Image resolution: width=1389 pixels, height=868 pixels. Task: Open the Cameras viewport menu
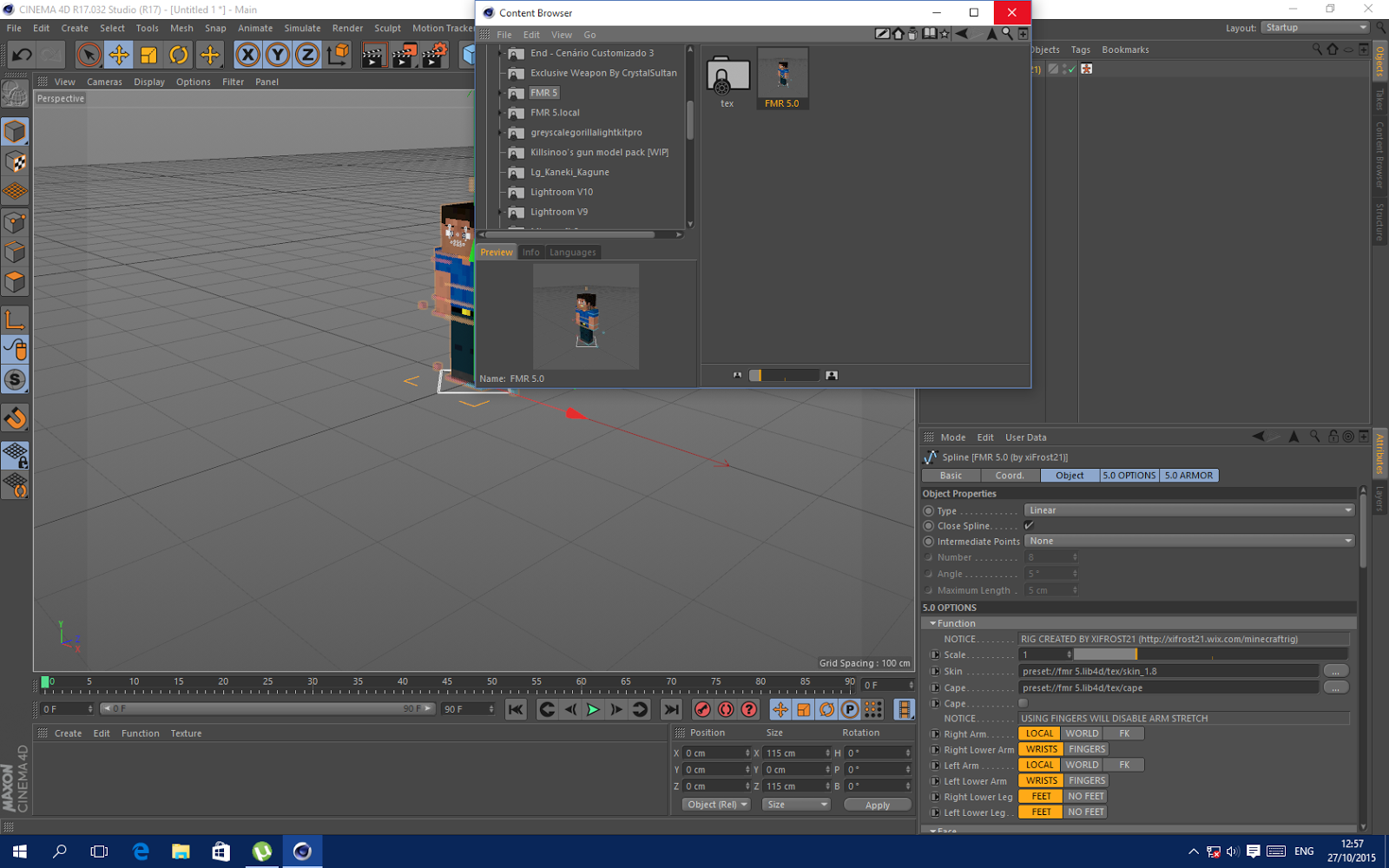click(104, 82)
